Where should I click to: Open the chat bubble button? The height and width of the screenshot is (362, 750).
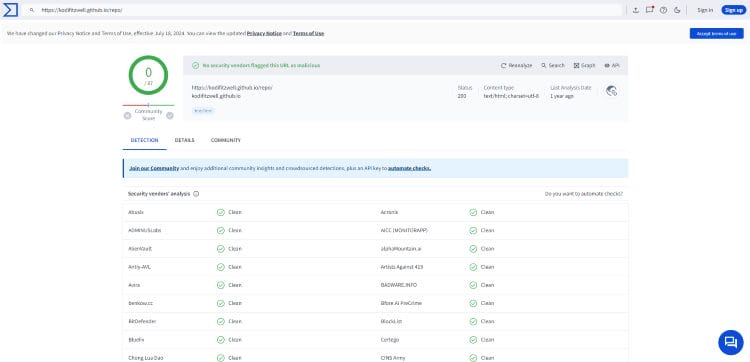tap(731, 342)
